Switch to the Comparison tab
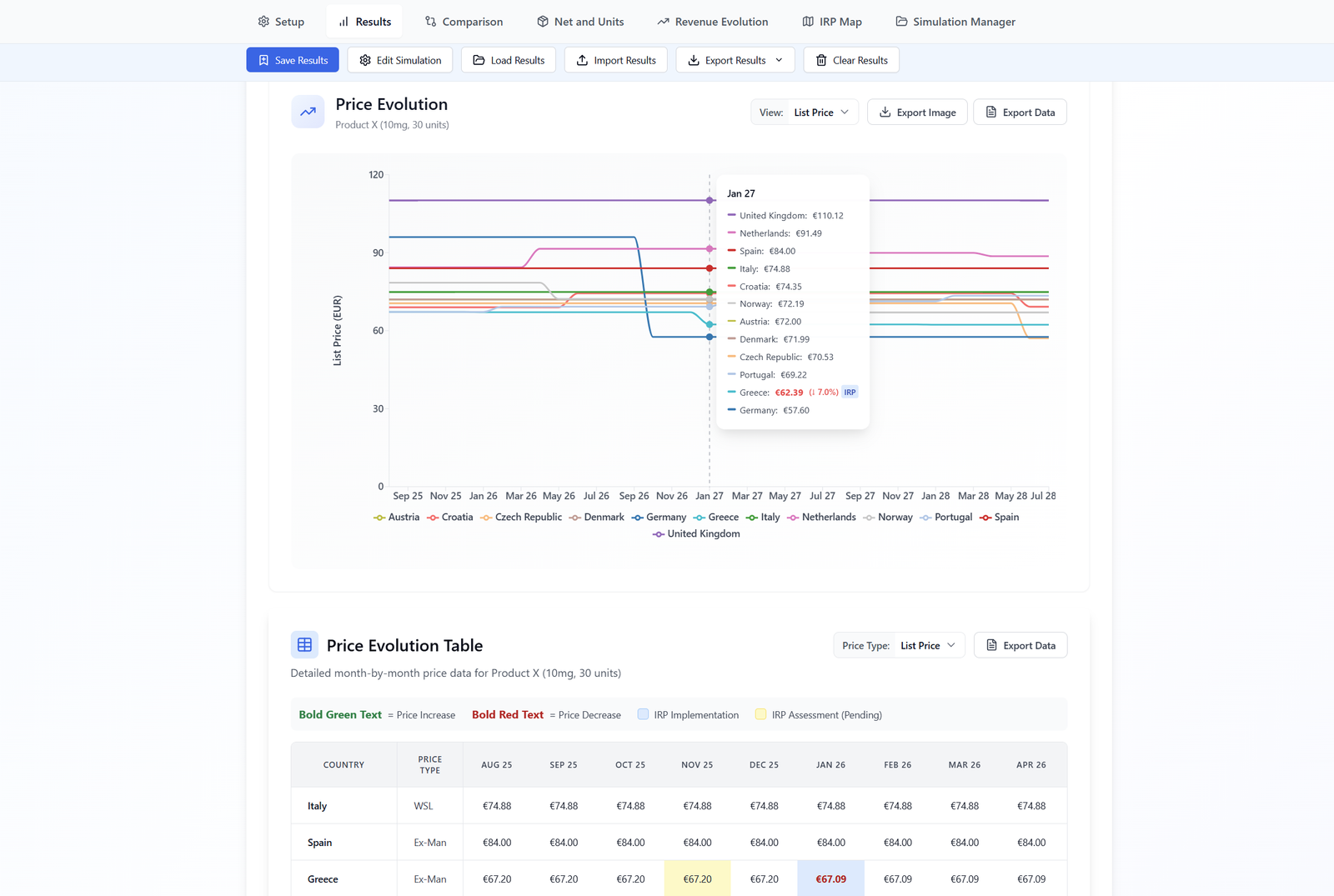Screen dimensions: 1334x896 tap(464, 21)
